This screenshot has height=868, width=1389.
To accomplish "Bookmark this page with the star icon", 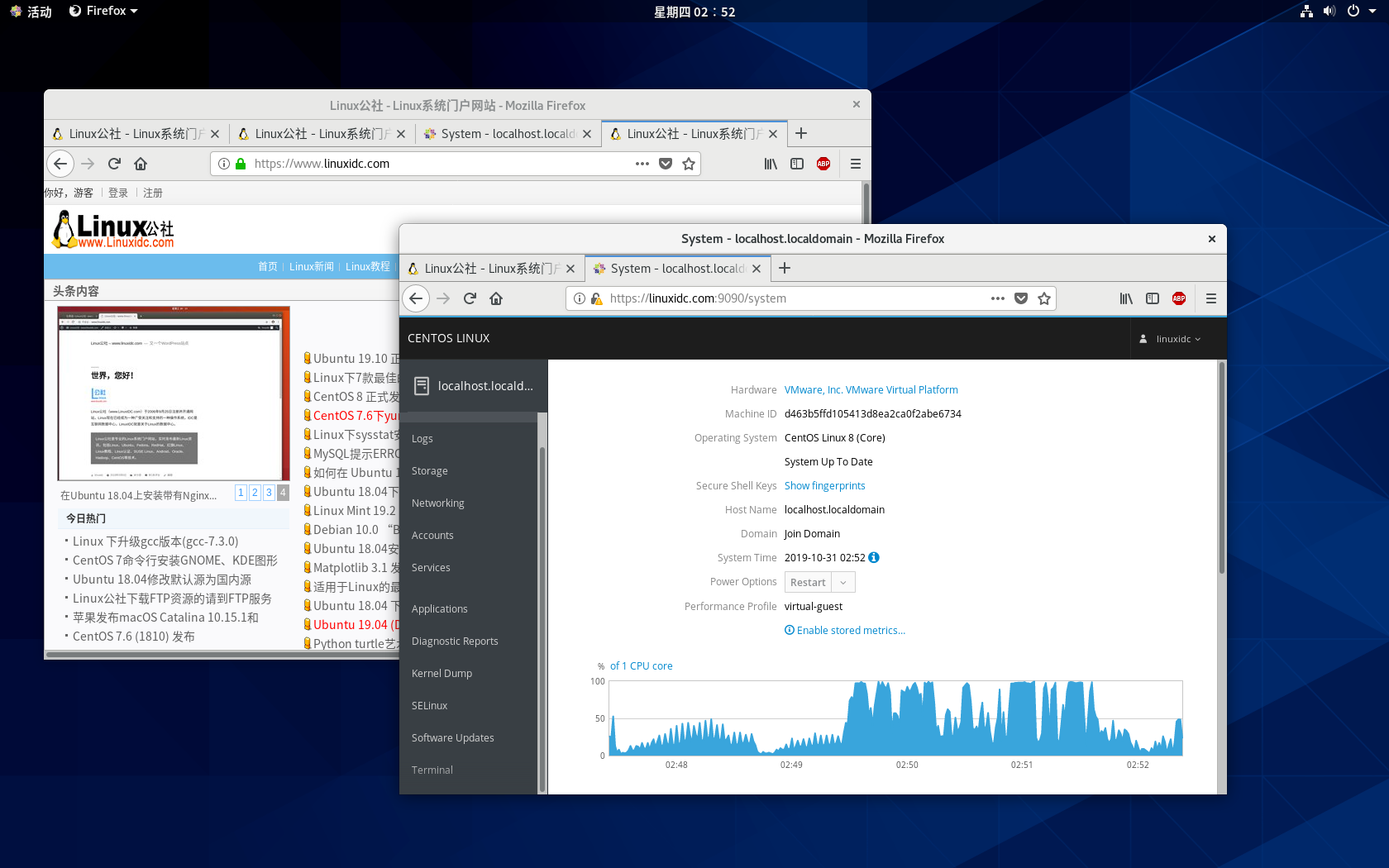I will pos(1044,298).
